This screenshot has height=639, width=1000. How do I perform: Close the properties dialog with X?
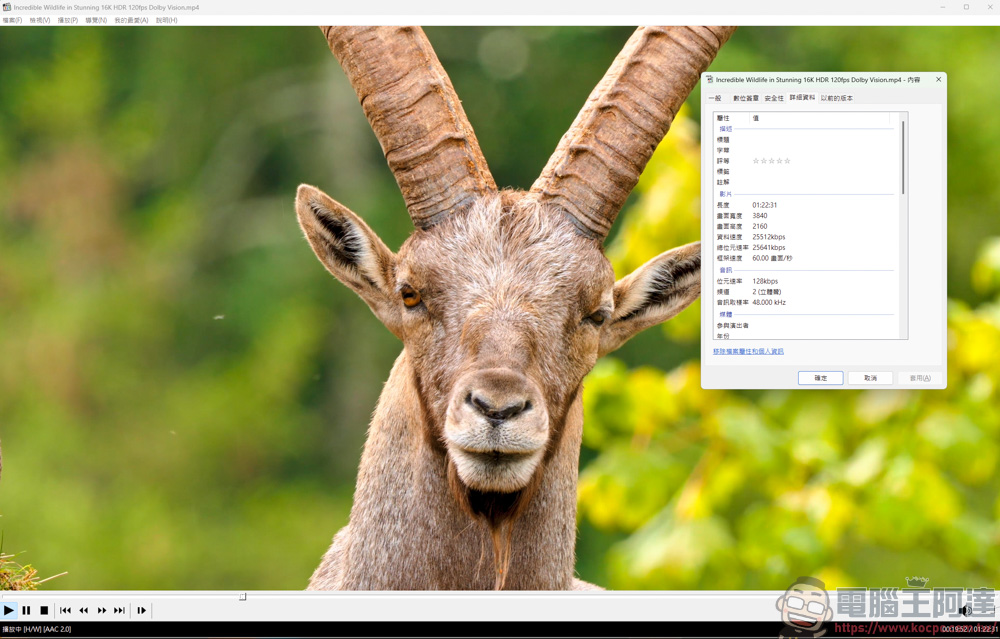[938, 80]
